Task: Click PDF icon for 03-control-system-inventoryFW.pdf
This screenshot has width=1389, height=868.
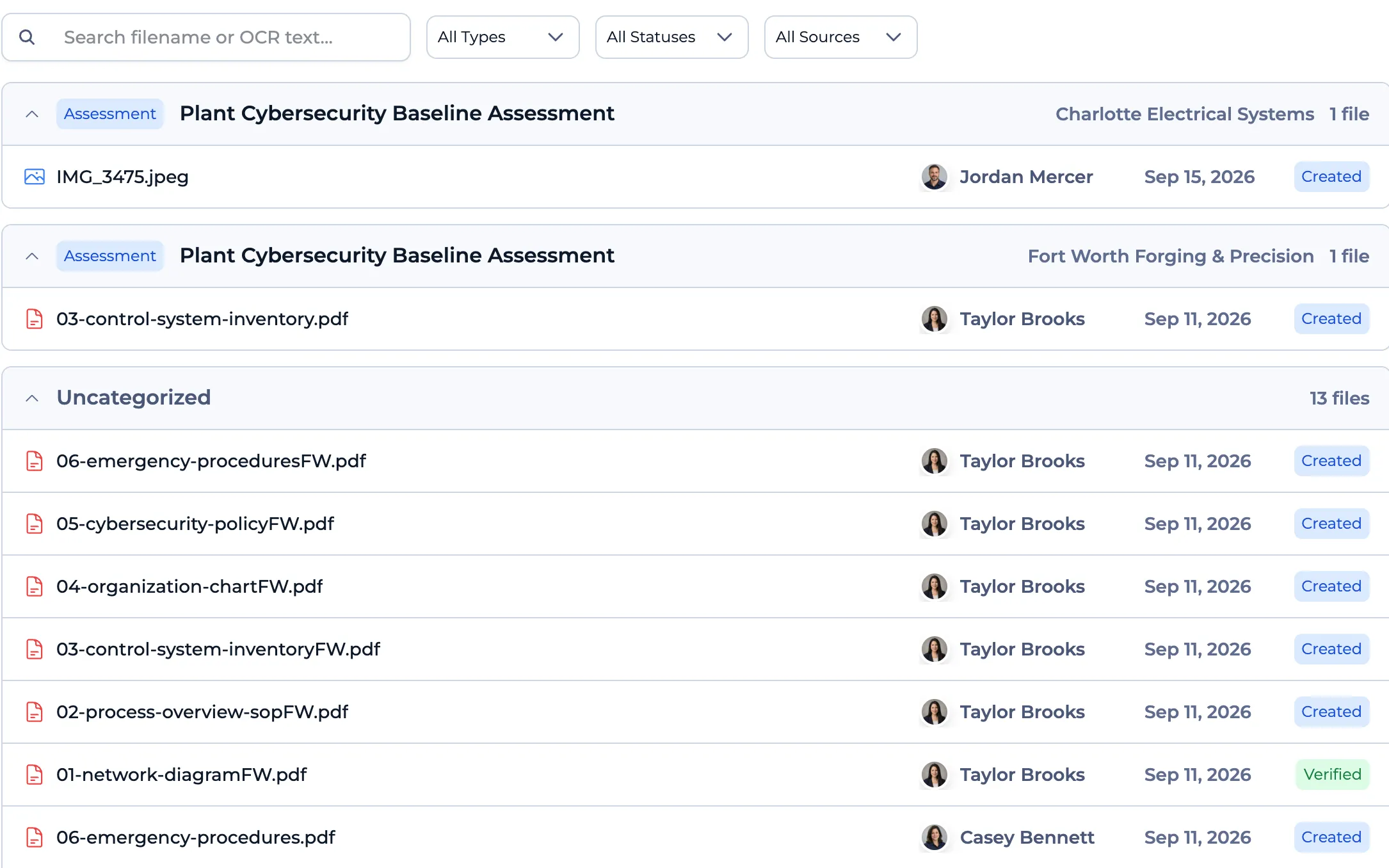Action: click(x=35, y=649)
